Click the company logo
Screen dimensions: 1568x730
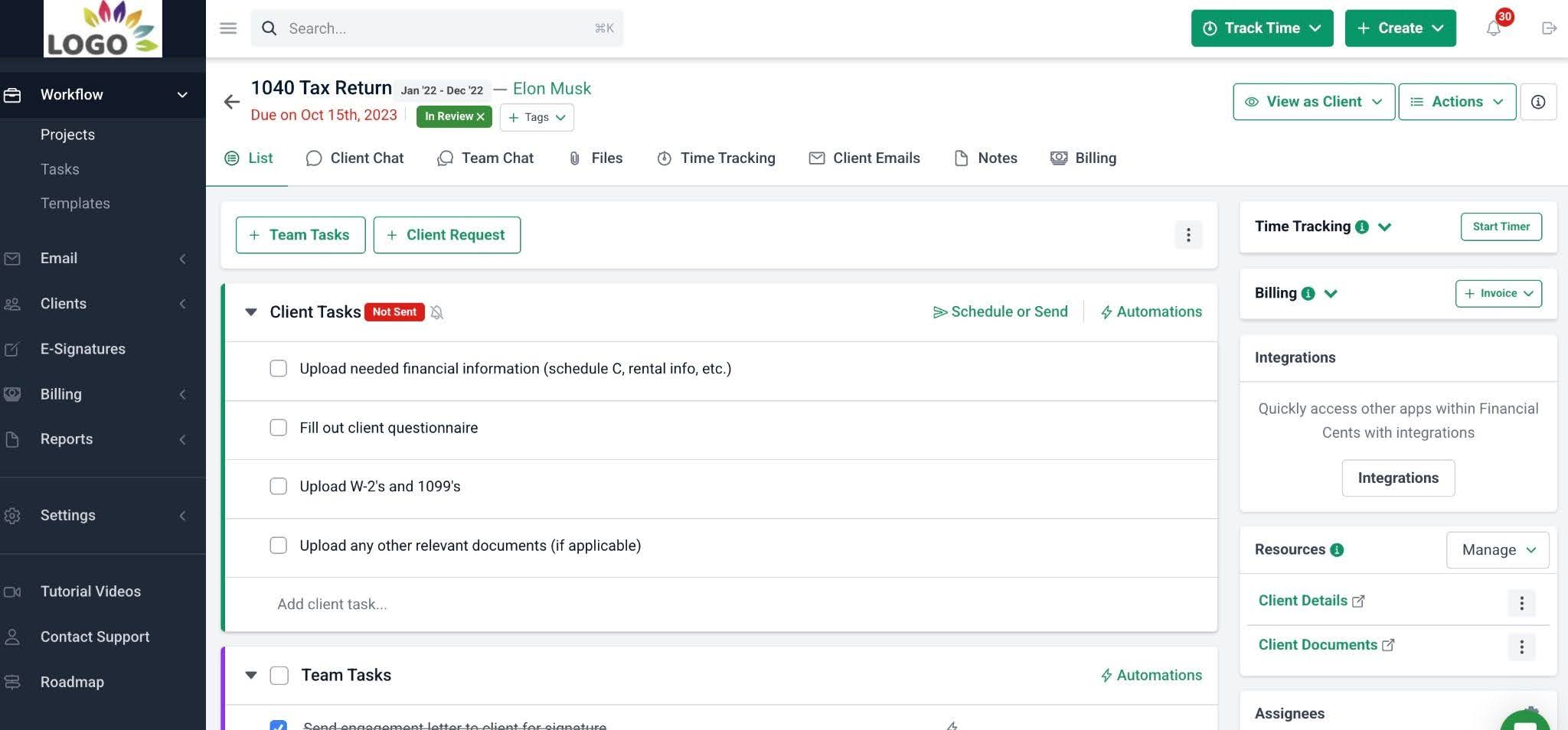(103, 28)
